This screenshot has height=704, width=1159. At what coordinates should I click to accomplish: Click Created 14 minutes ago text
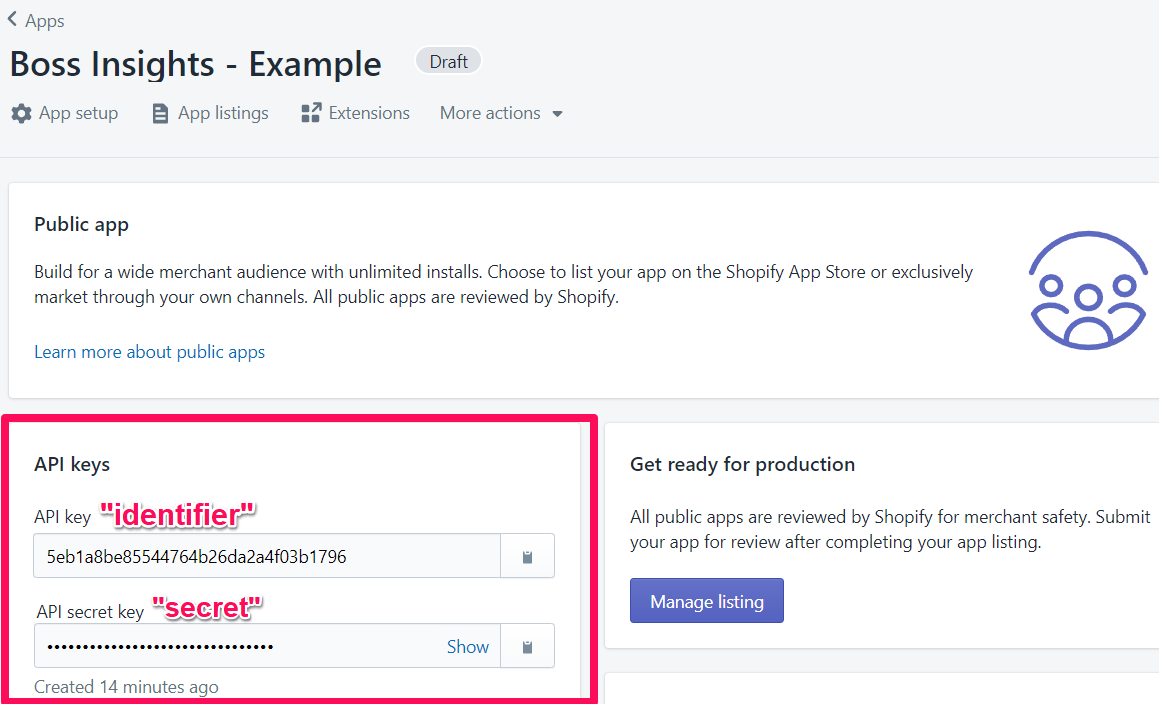click(126, 687)
